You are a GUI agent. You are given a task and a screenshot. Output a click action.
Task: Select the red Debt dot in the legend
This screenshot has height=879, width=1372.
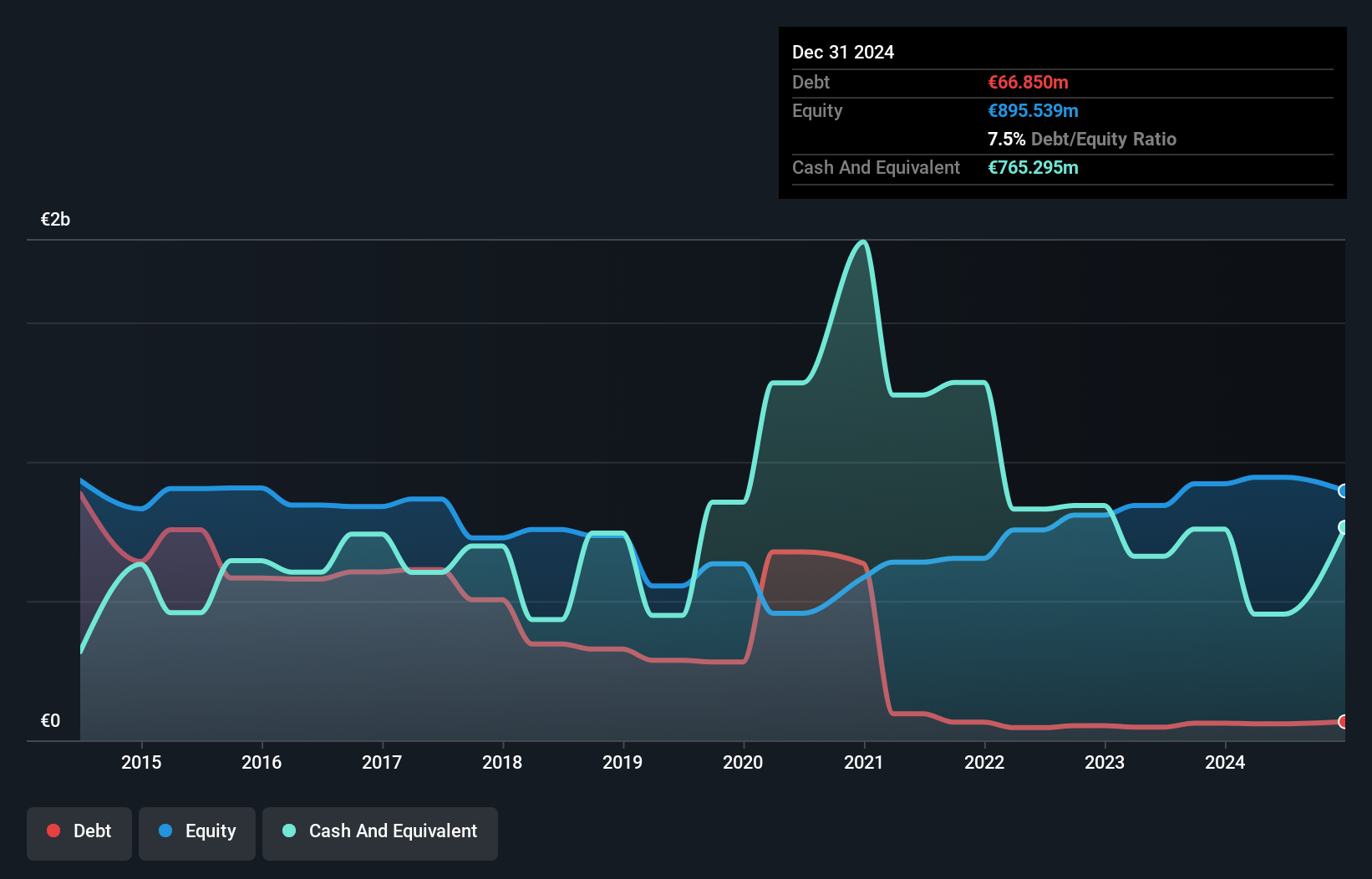coord(53,831)
